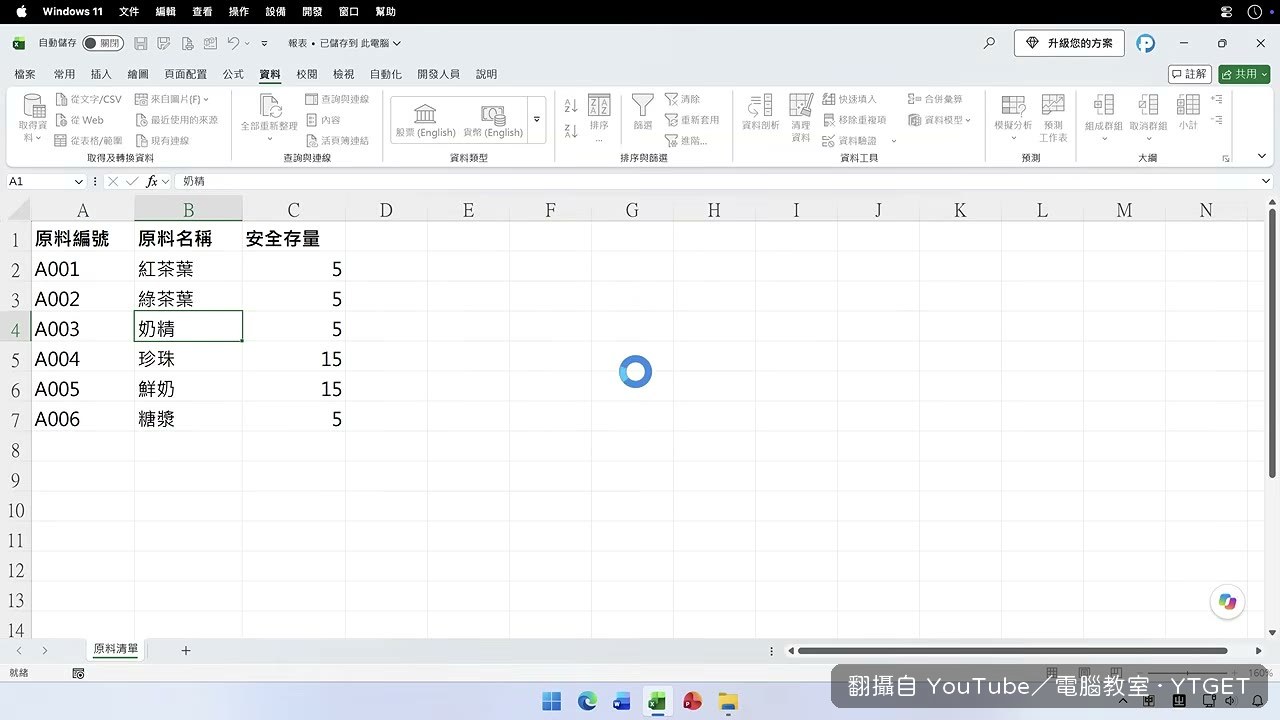Open Microsoft Edge from the taskbar

pos(587,701)
